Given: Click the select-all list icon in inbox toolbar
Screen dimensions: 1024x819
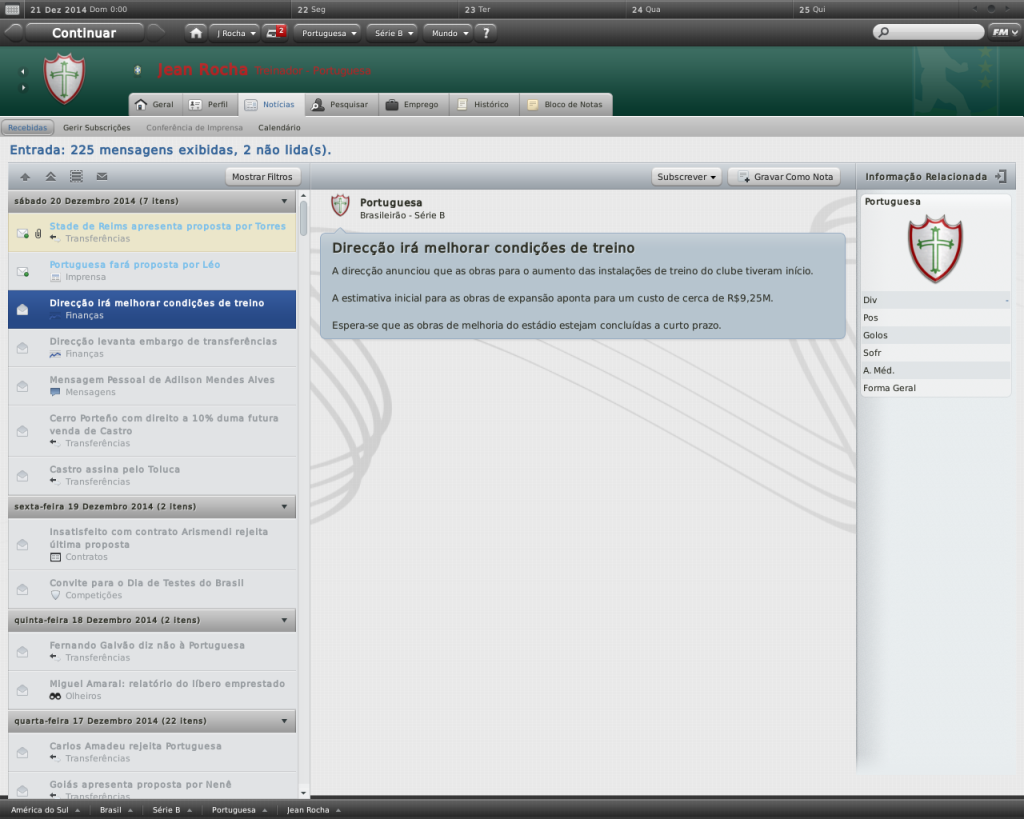Looking at the screenshot, I should (76, 176).
